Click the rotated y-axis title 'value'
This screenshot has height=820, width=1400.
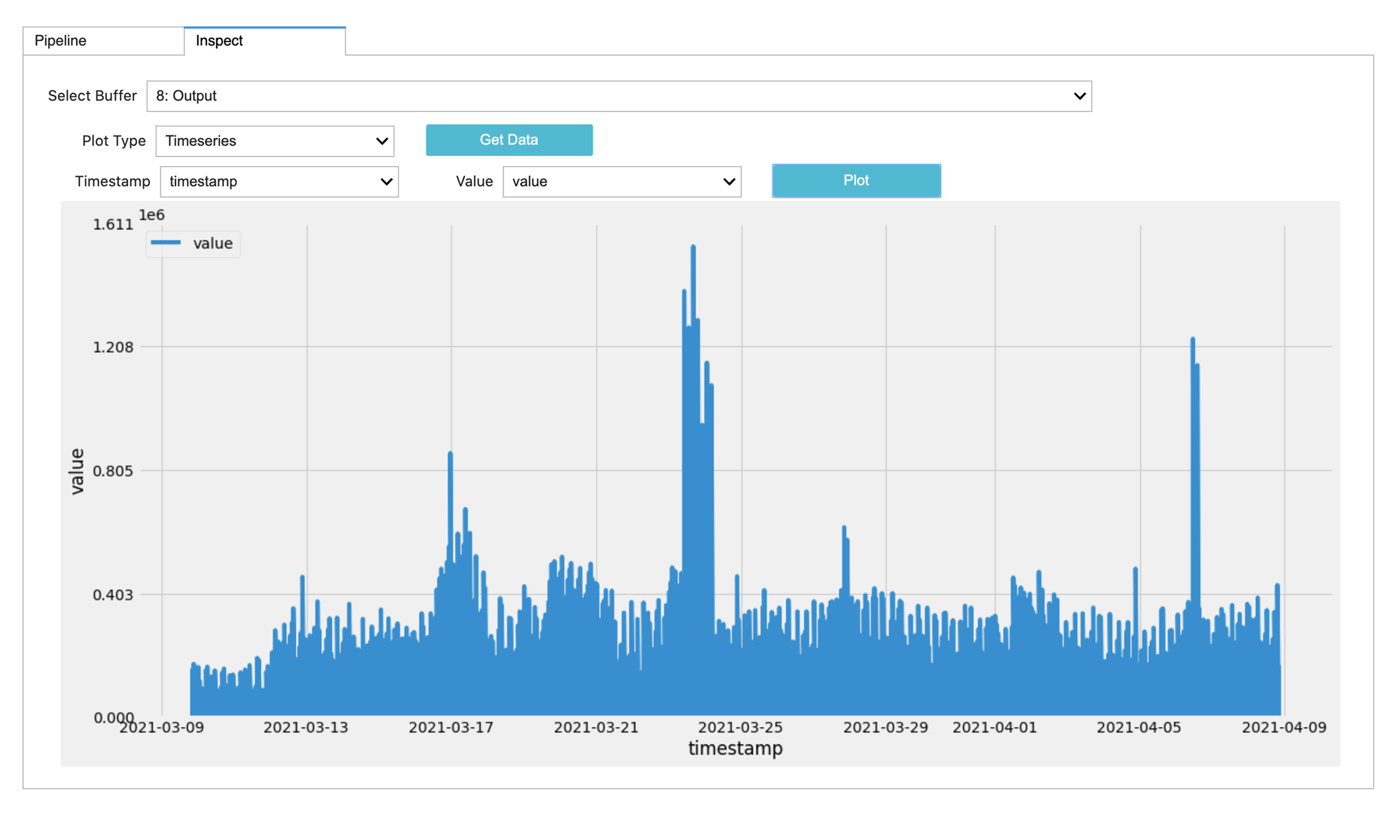click(x=77, y=470)
